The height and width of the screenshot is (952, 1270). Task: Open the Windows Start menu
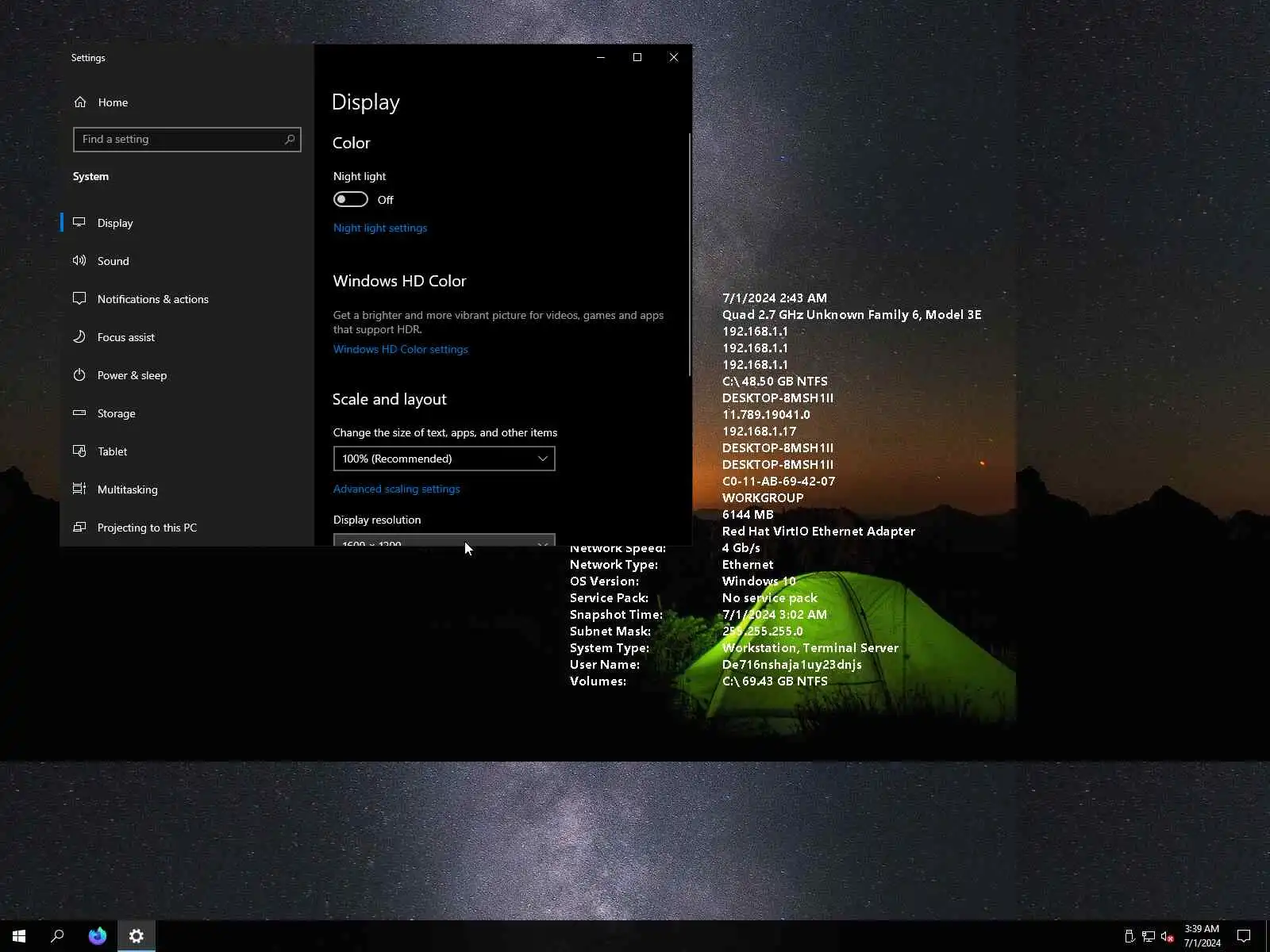[19, 936]
